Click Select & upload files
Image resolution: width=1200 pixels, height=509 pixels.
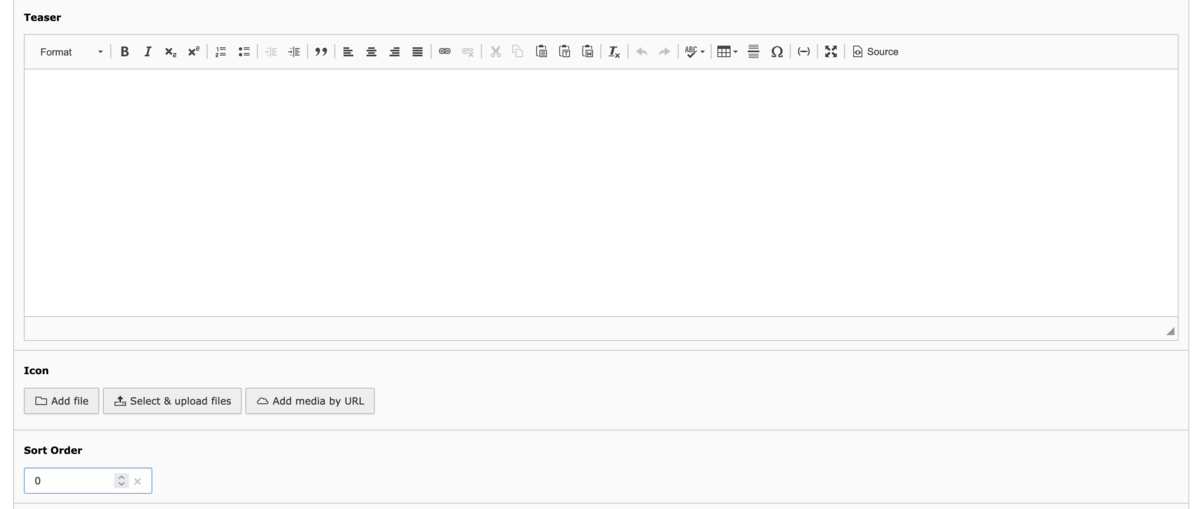(172, 401)
